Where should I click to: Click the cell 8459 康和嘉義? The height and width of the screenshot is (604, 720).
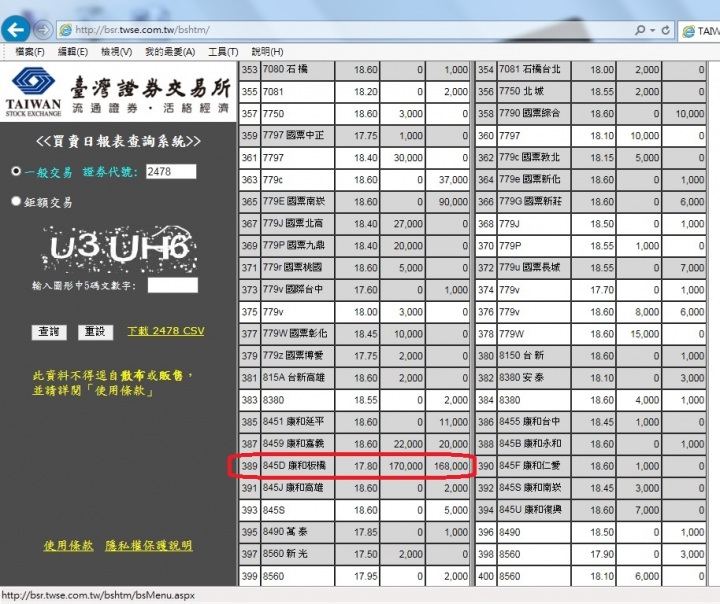point(298,444)
